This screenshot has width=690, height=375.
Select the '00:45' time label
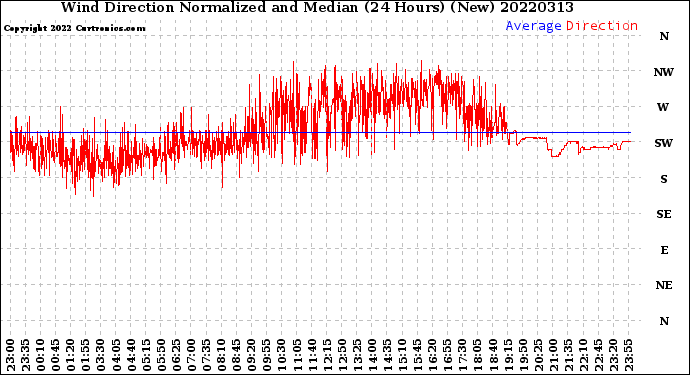point(55,355)
